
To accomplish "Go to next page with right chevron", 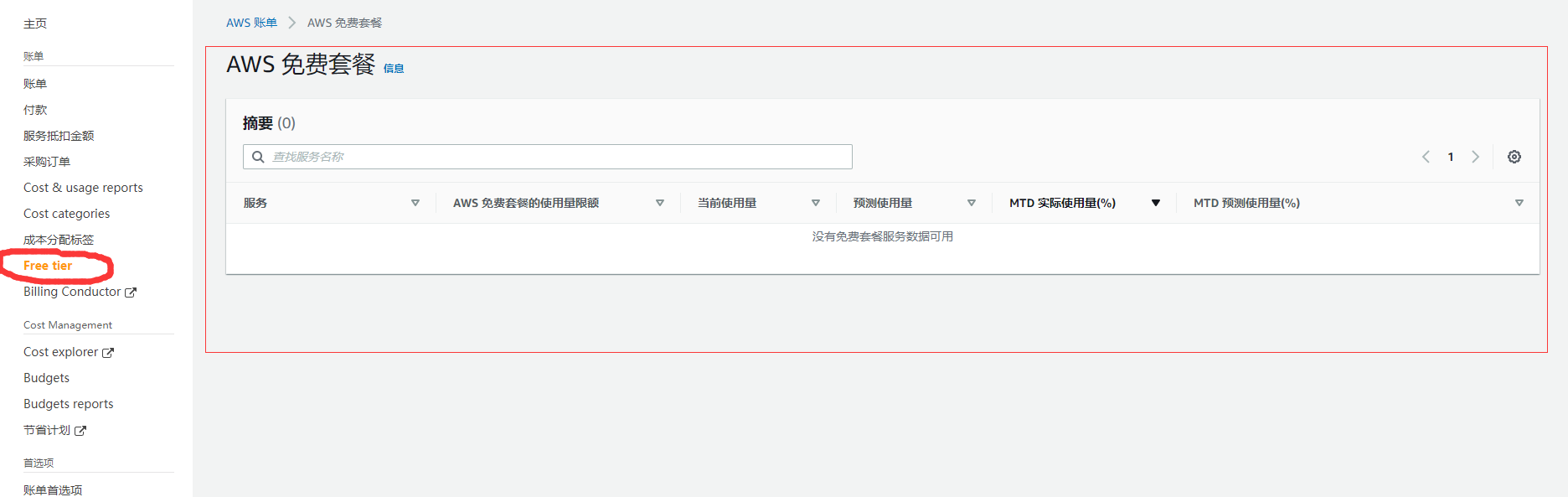I will click(x=1476, y=157).
